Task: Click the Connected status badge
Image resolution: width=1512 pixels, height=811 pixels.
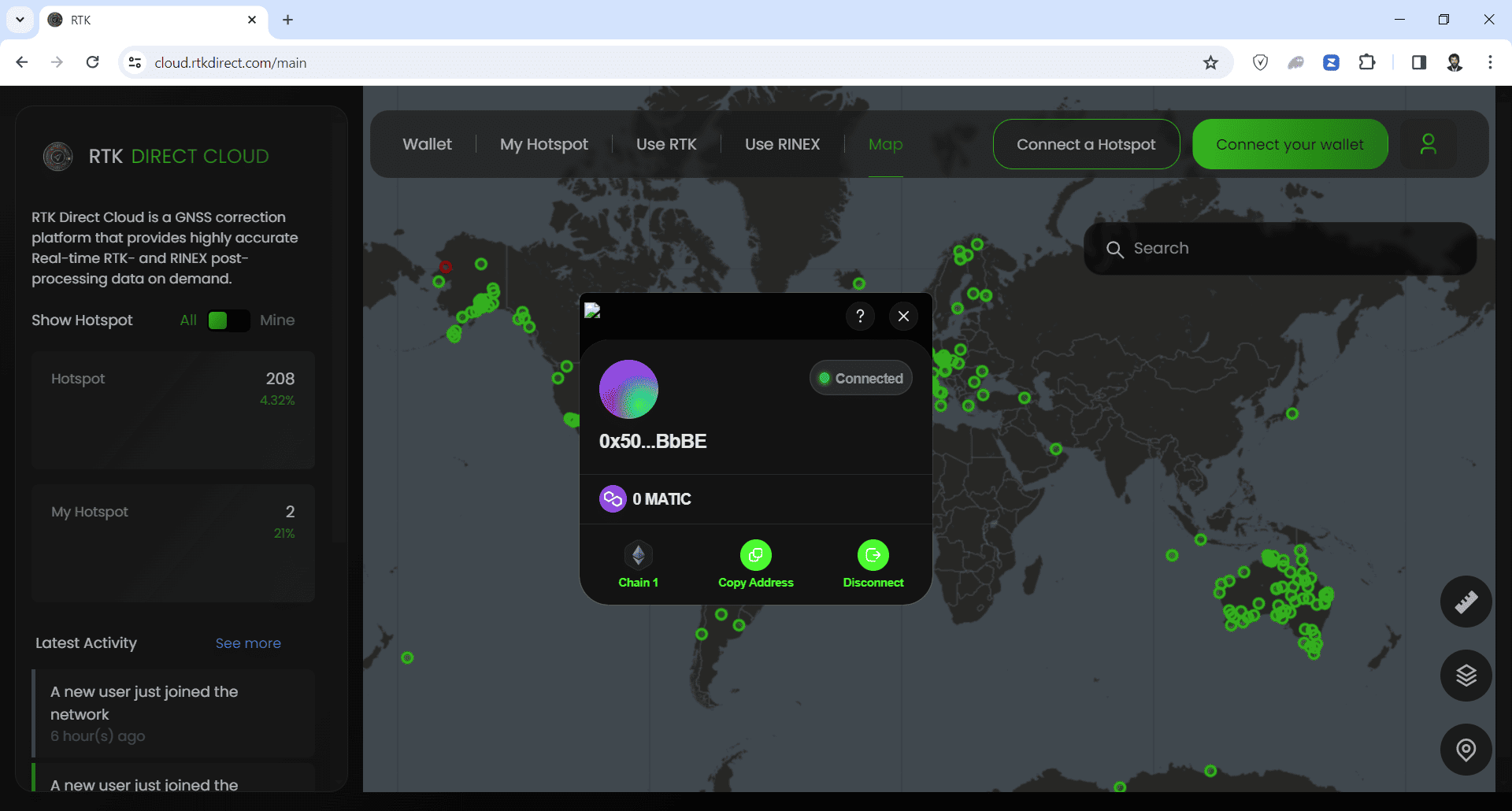Action: point(861,379)
